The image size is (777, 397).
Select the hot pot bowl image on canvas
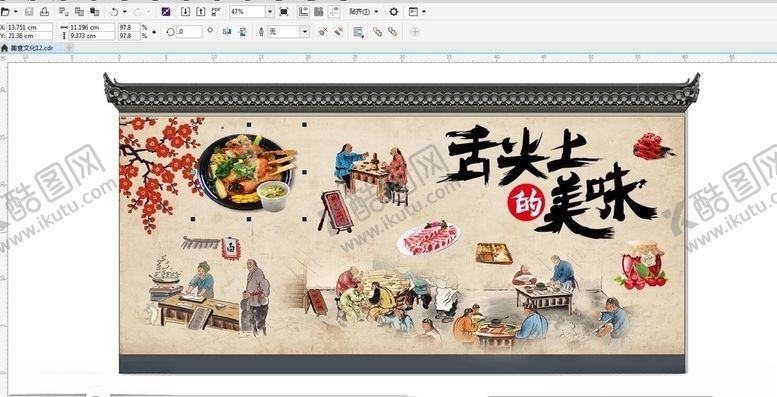coord(247,171)
